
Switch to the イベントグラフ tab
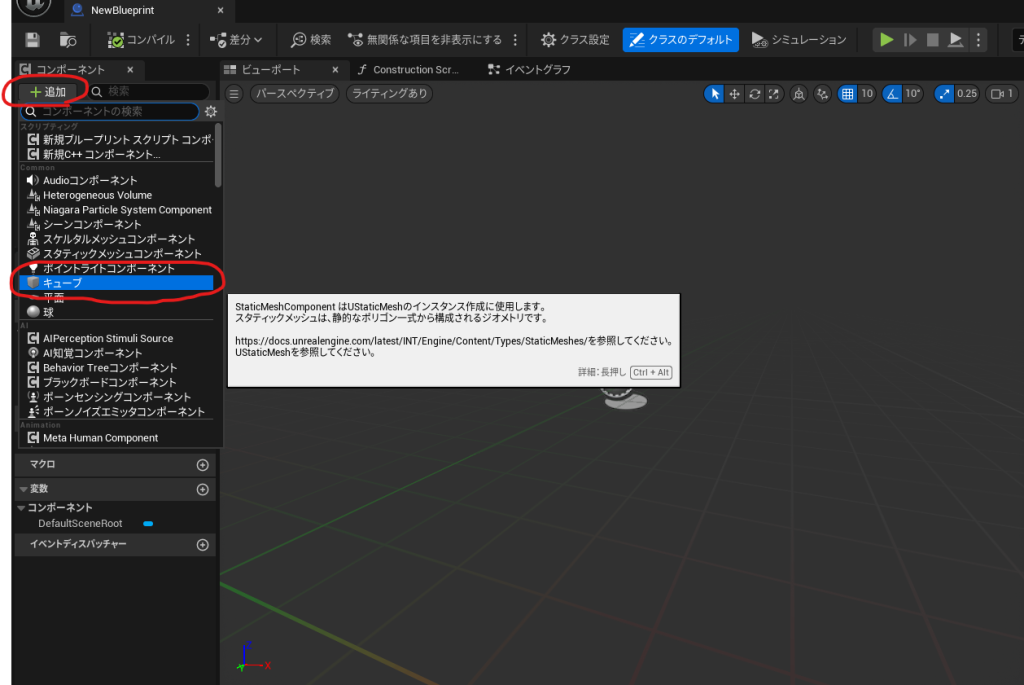pos(522,70)
